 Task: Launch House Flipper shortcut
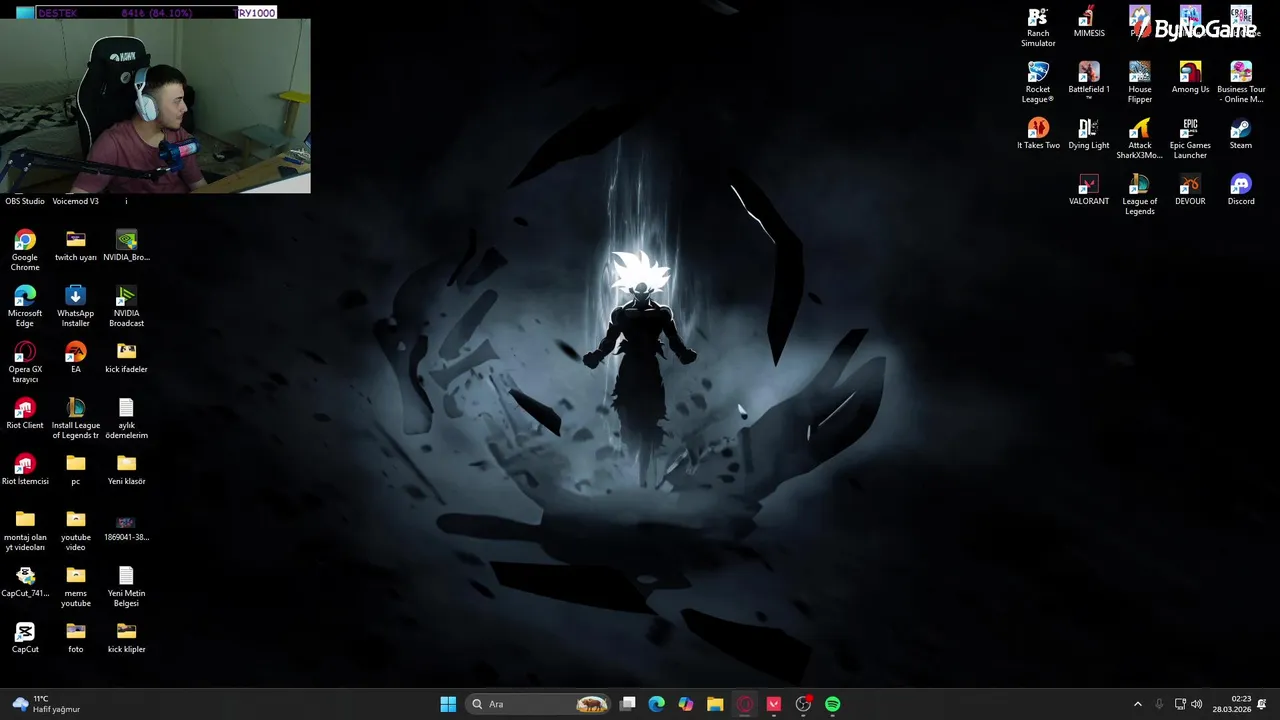(x=1140, y=82)
